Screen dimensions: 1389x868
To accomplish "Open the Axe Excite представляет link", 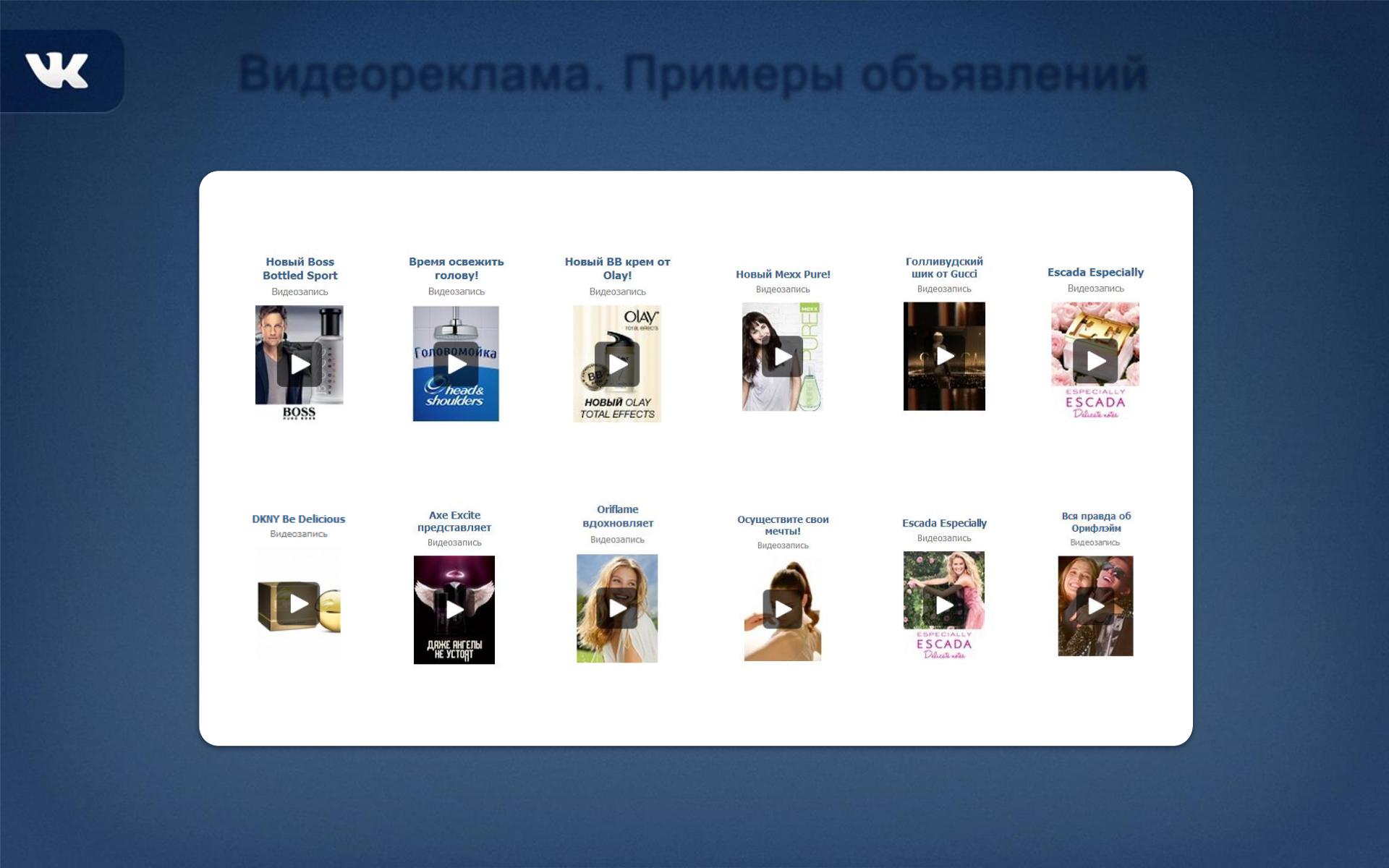I will click(x=454, y=521).
